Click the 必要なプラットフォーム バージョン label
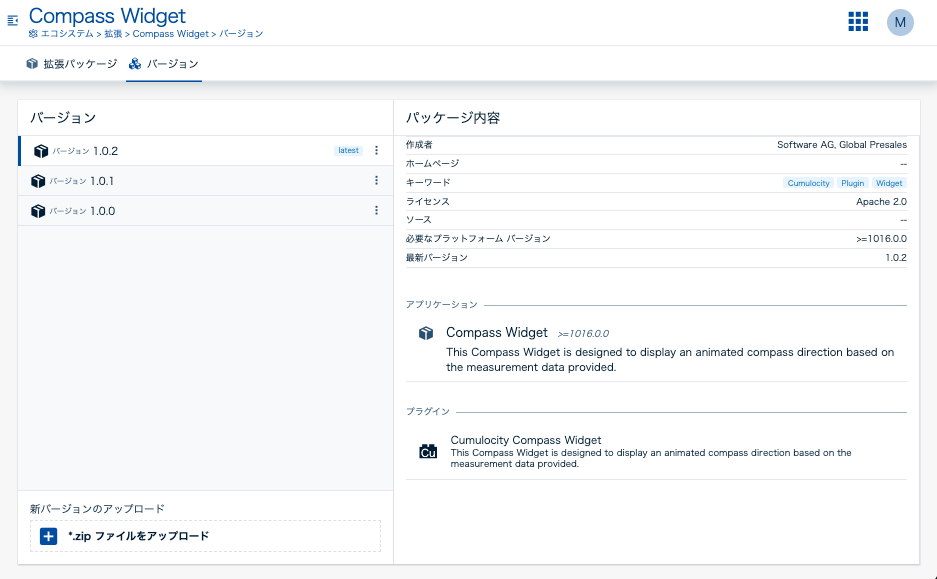The image size is (937, 579). tap(478, 239)
